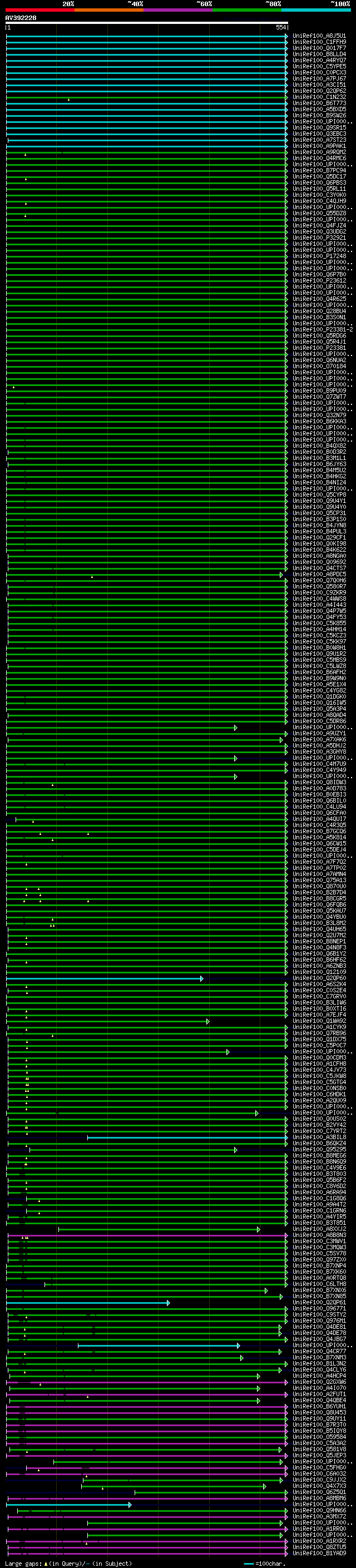Viewport: 356px width, 1568px height.
Task: Select the UniRef100_A1RRQ0 label
Action: (319, 1529)
